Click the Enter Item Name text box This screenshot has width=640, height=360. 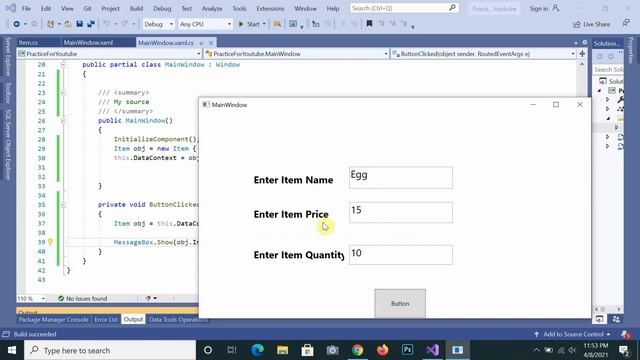pos(400,178)
